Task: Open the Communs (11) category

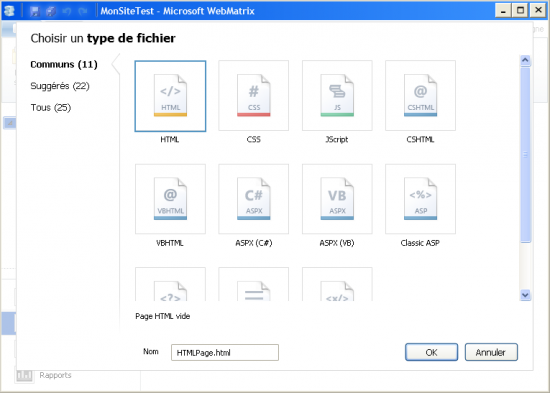Action: point(64,65)
